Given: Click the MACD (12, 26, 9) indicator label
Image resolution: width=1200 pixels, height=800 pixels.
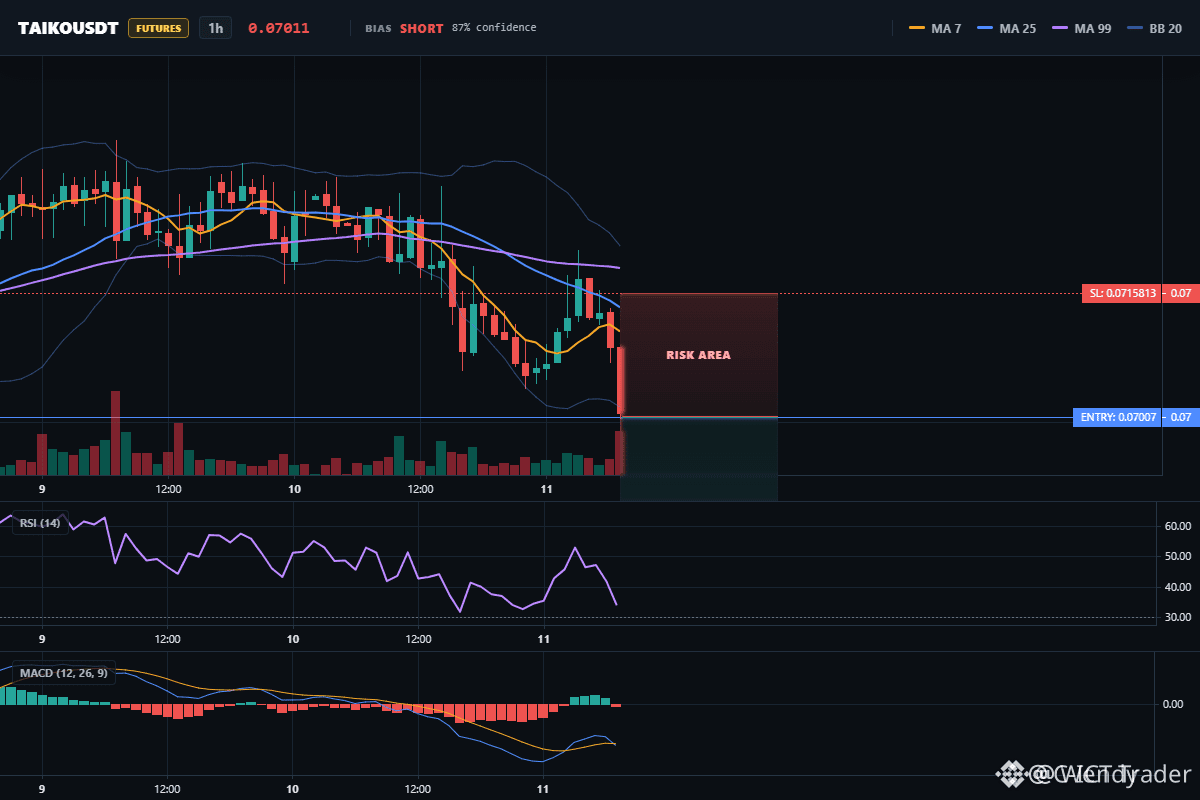Looking at the screenshot, I should (64, 673).
